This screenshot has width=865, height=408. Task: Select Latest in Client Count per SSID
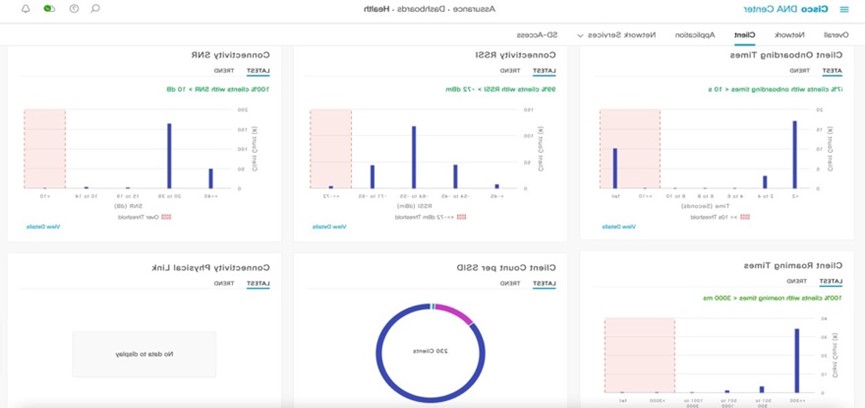(544, 283)
